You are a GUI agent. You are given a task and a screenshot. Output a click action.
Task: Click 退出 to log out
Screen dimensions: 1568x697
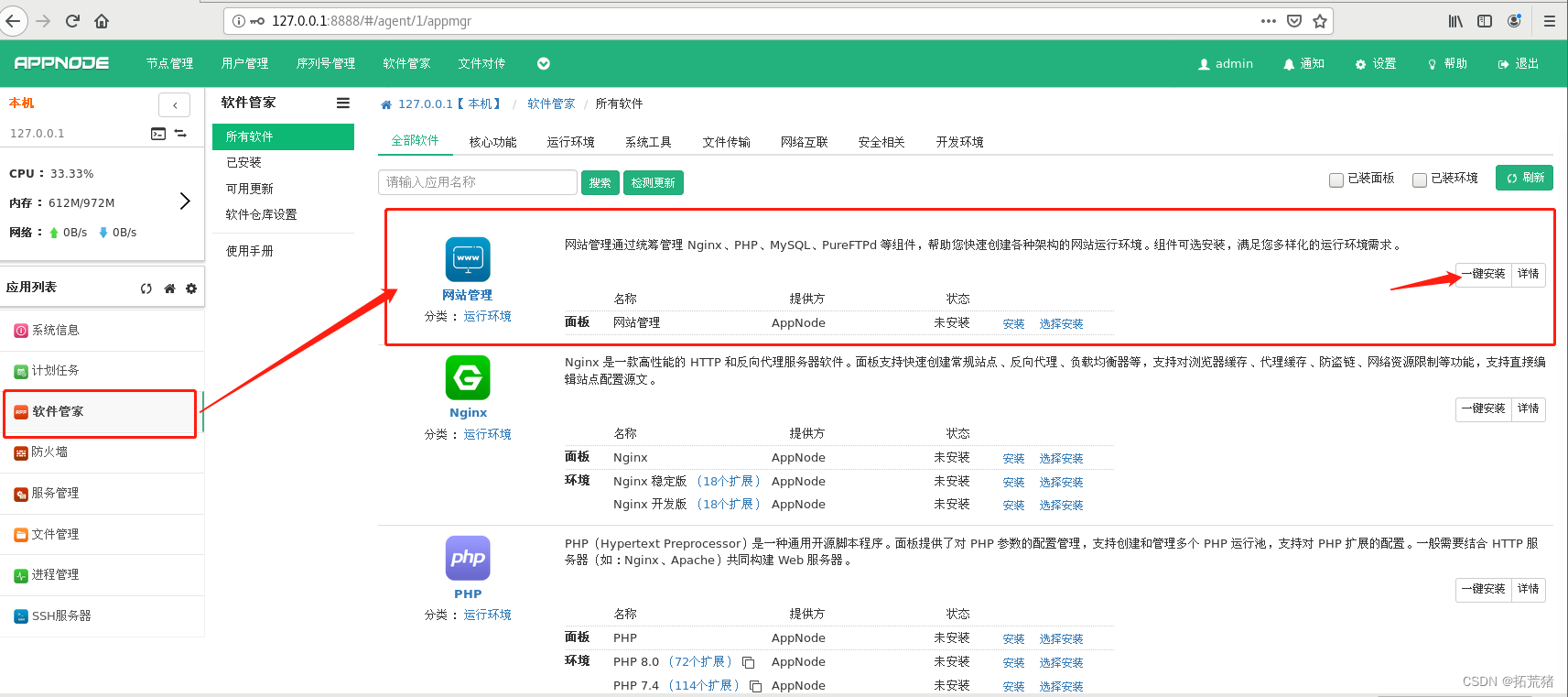[x=1519, y=64]
